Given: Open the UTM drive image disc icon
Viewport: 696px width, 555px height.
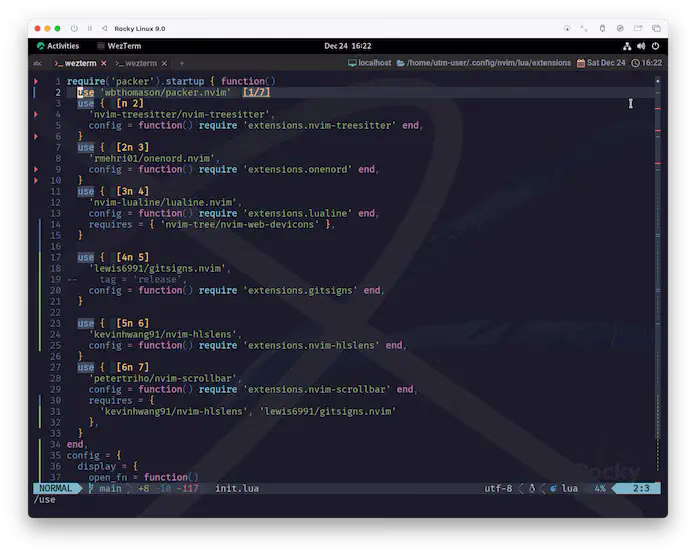Looking at the screenshot, I should coord(620,28).
